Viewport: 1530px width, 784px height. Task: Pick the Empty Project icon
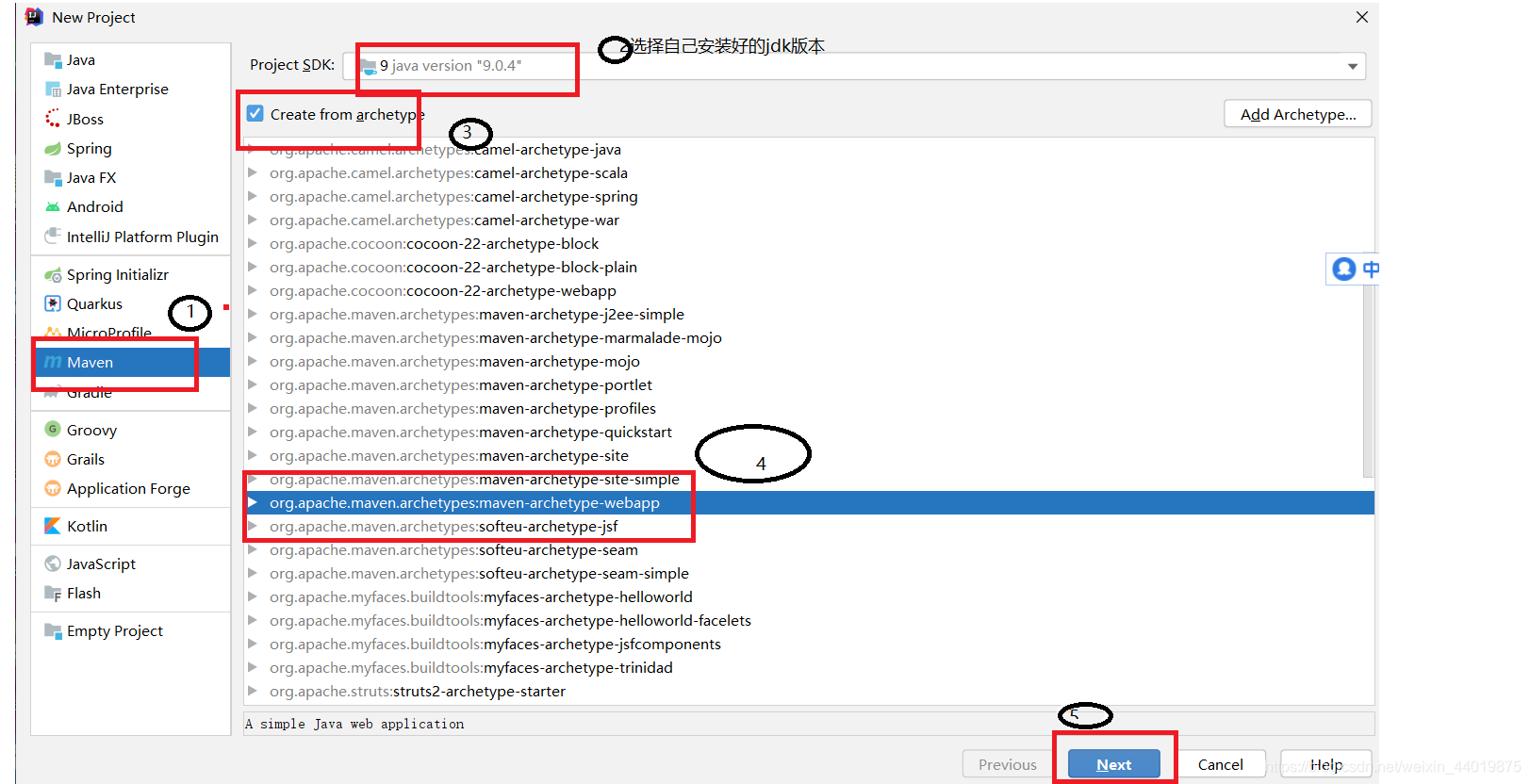(53, 630)
